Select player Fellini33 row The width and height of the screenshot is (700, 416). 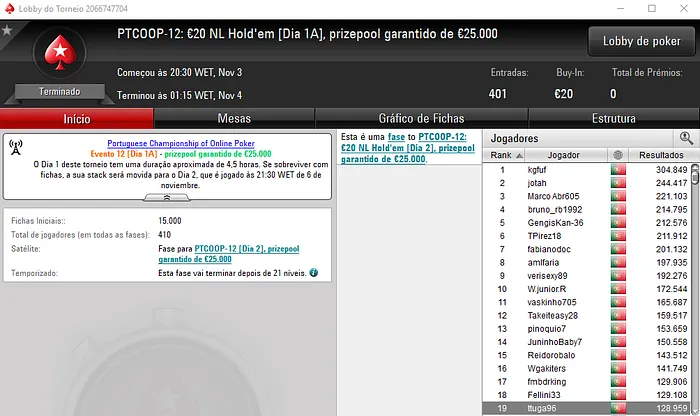(587, 395)
